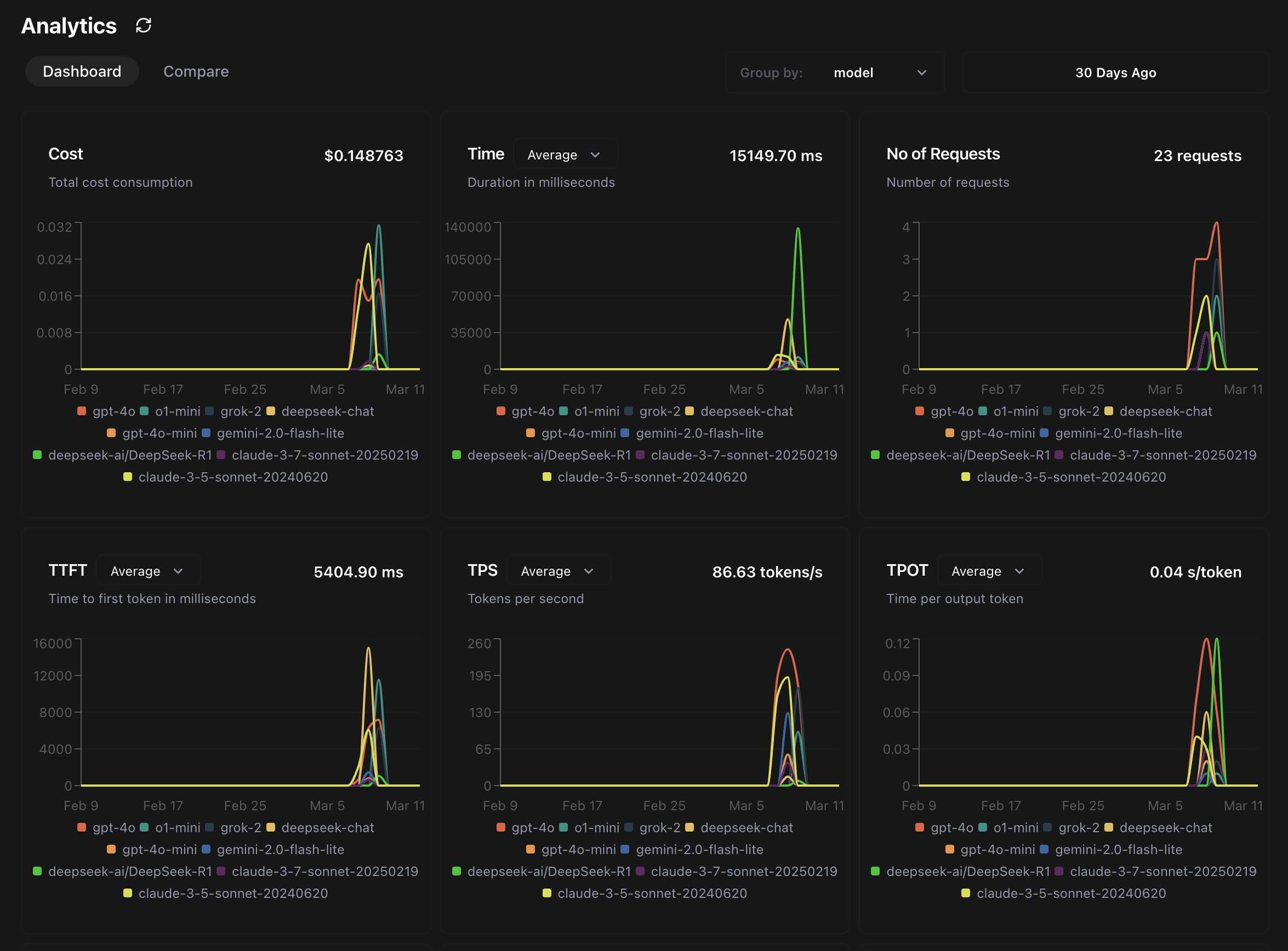Toggle claude-3-7-sonnet legend in No of Requests chart
Image resolution: width=1288 pixels, height=951 pixels.
point(1155,455)
